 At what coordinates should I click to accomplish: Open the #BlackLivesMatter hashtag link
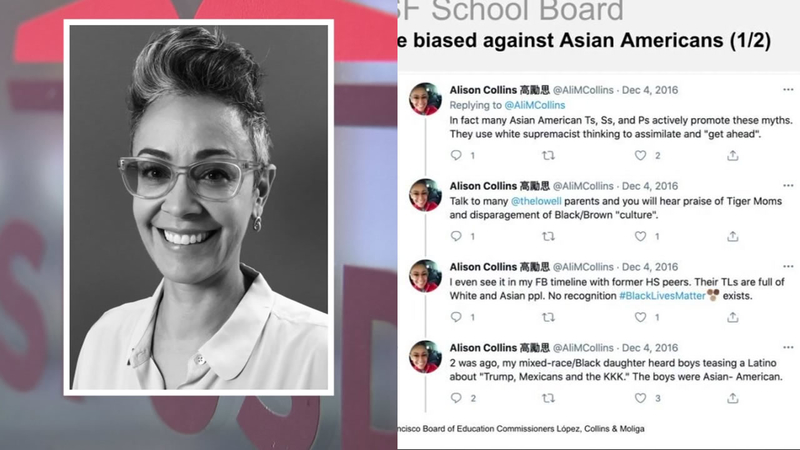coord(662,296)
